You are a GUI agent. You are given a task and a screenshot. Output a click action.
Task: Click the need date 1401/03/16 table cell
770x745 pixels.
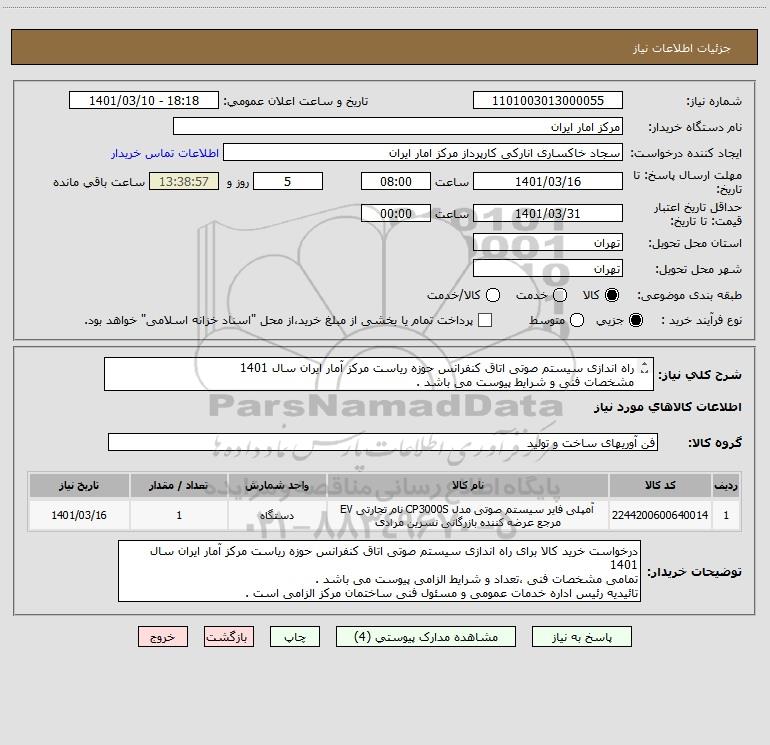[79, 515]
